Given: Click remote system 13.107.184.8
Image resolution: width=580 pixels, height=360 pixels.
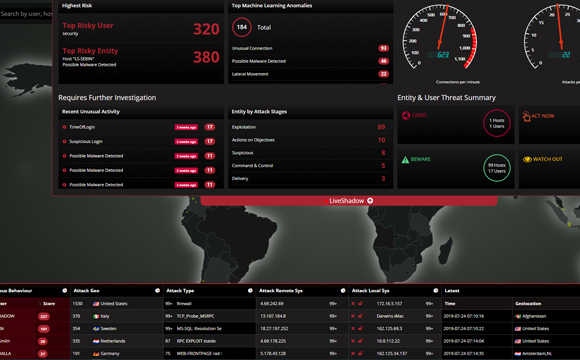Looking at the screenshot, I should (x=273, y=316).
